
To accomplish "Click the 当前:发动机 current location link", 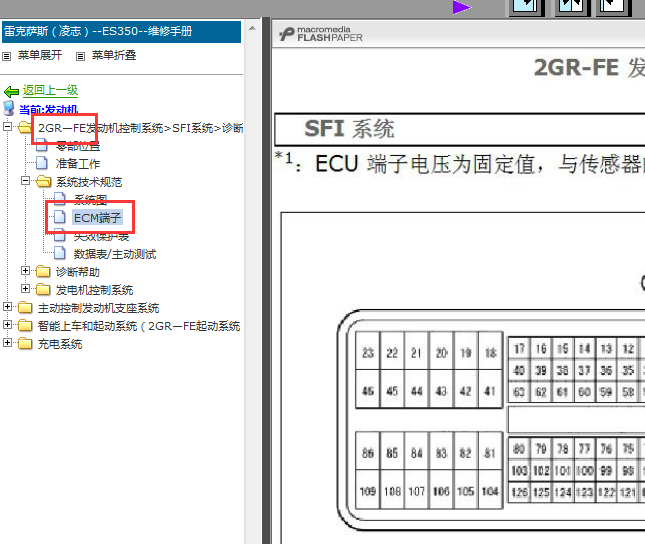I will (49, 109).
